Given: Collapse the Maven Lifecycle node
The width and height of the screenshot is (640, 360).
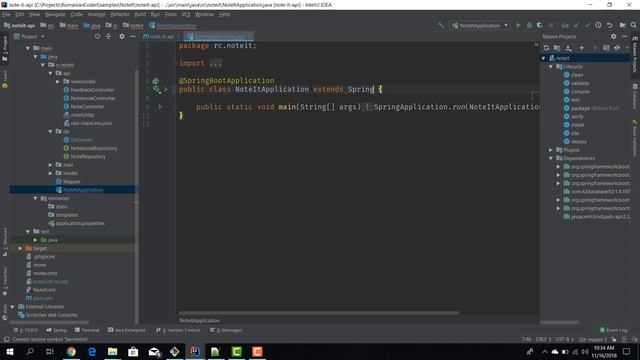Looking at the screenshot, I should pos(551,67).
